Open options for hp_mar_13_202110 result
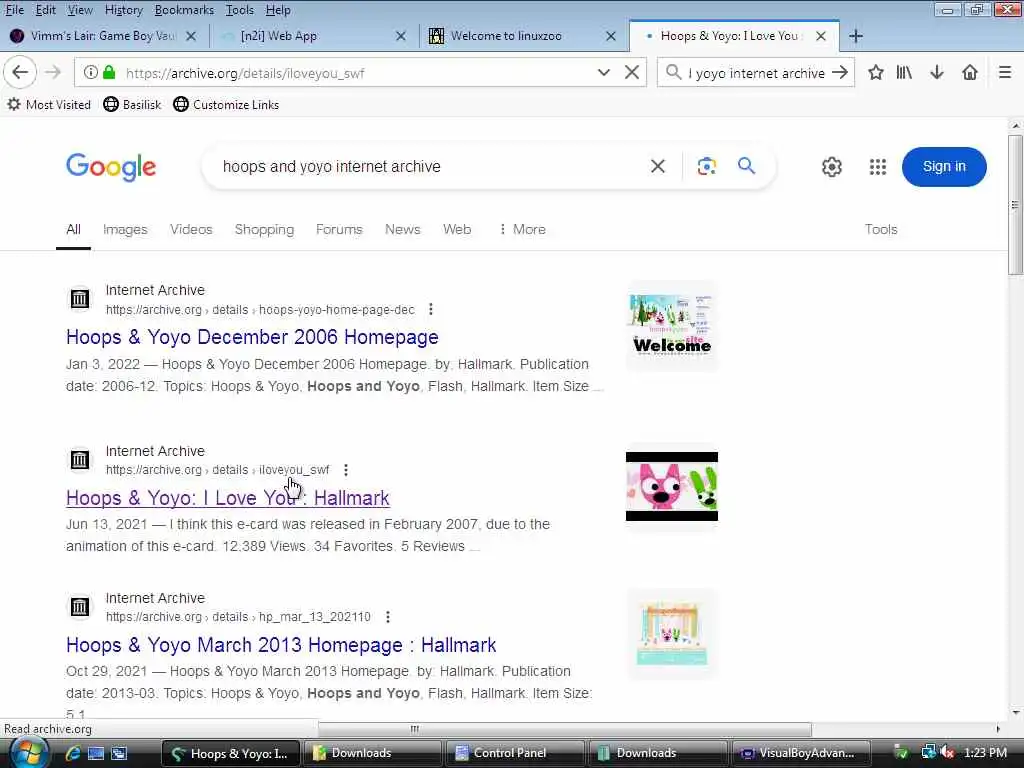This screenshot has height=768, width=1024. click(387, 616)
